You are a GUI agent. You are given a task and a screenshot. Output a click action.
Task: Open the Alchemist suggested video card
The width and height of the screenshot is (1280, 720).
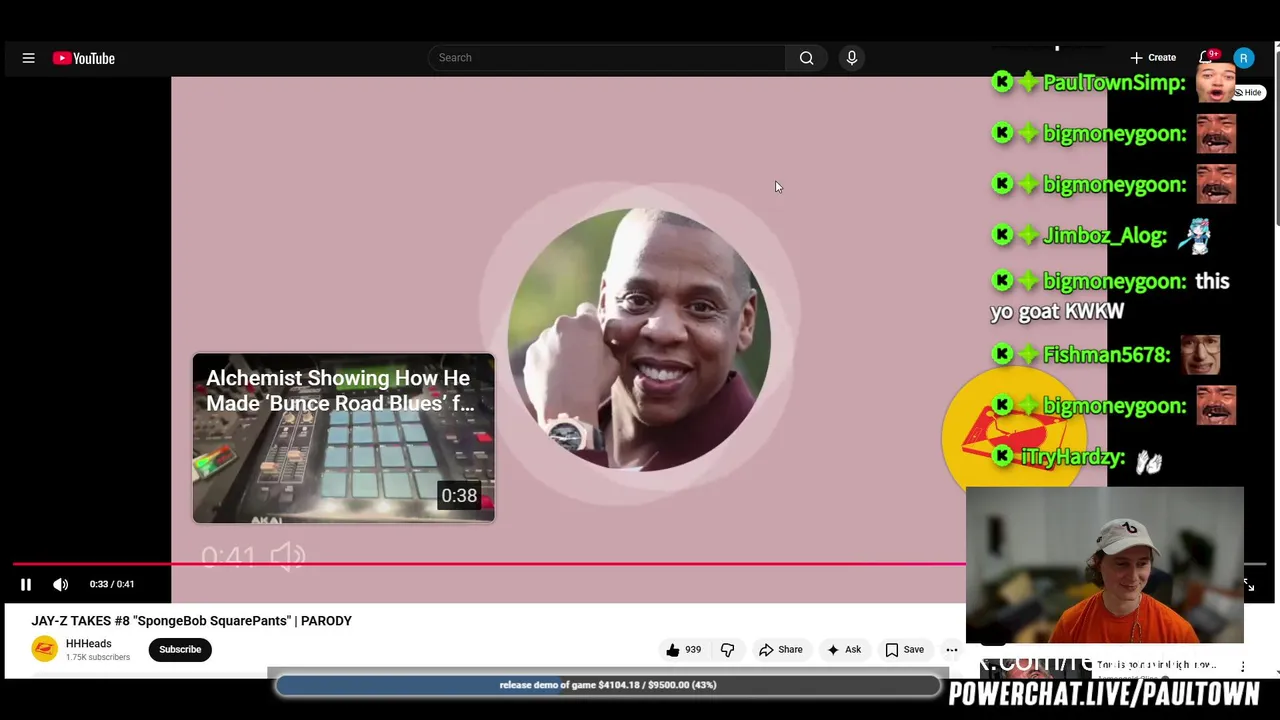(344, 438)
